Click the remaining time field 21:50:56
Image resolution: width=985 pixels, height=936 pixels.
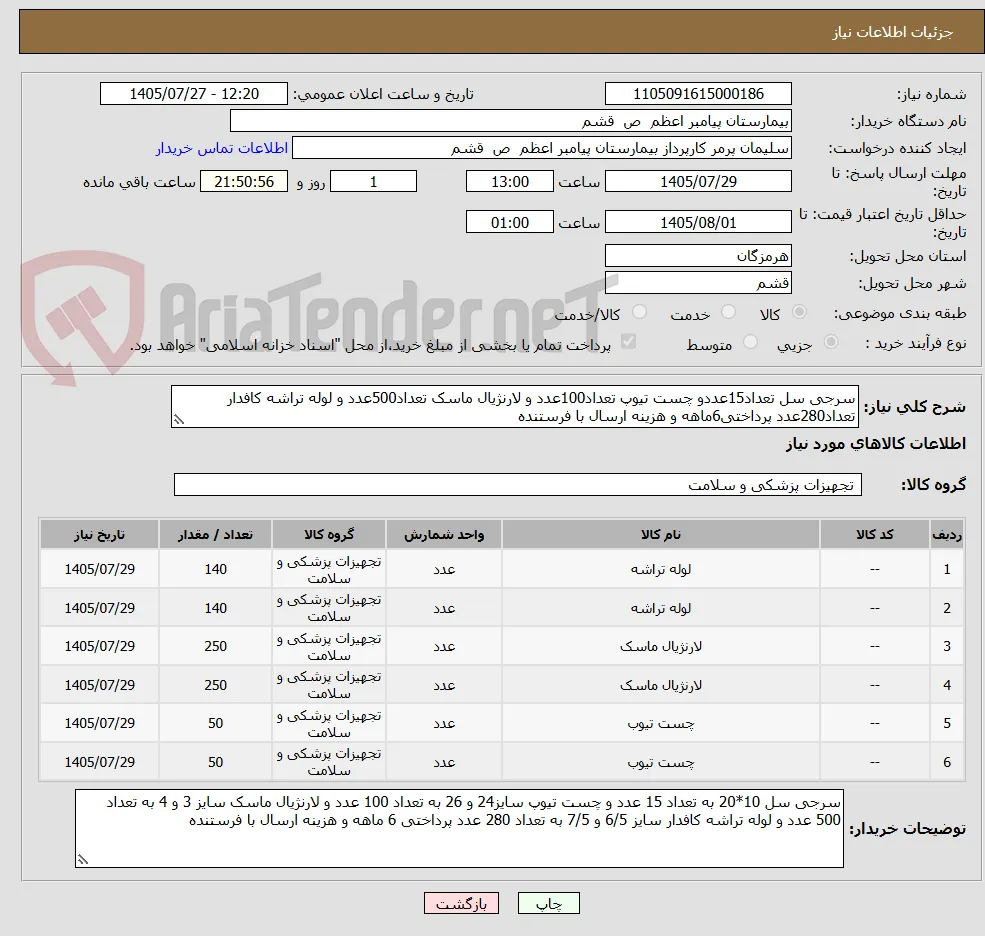(244, 182)
